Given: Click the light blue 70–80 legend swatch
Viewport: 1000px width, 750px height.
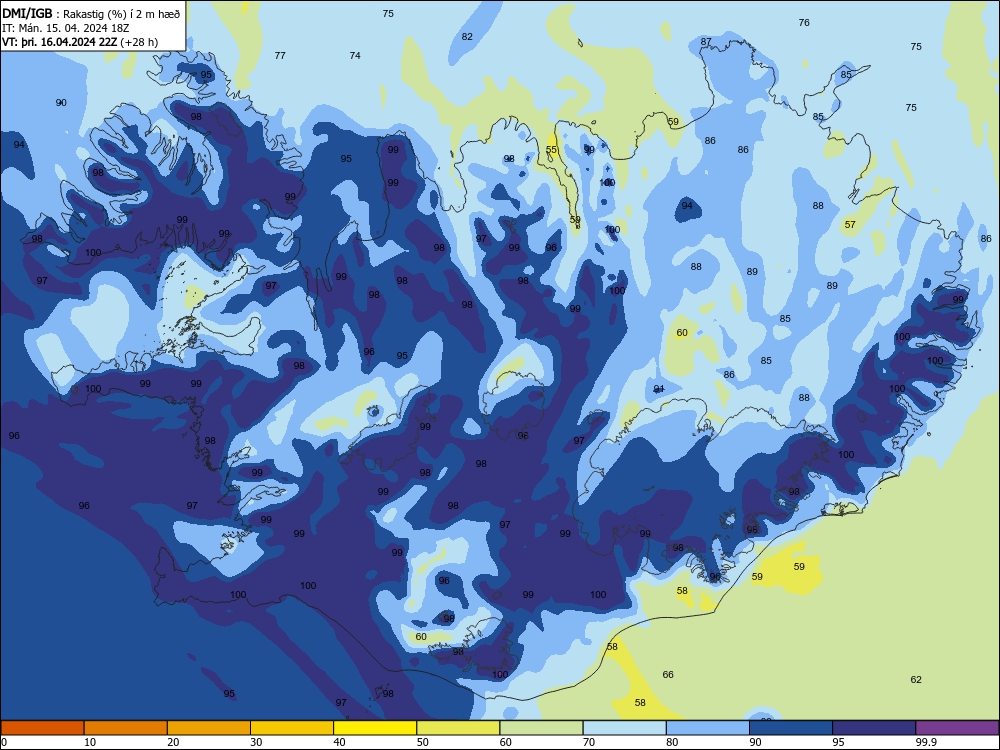Looking at the screenshot, I should (624, 728).
